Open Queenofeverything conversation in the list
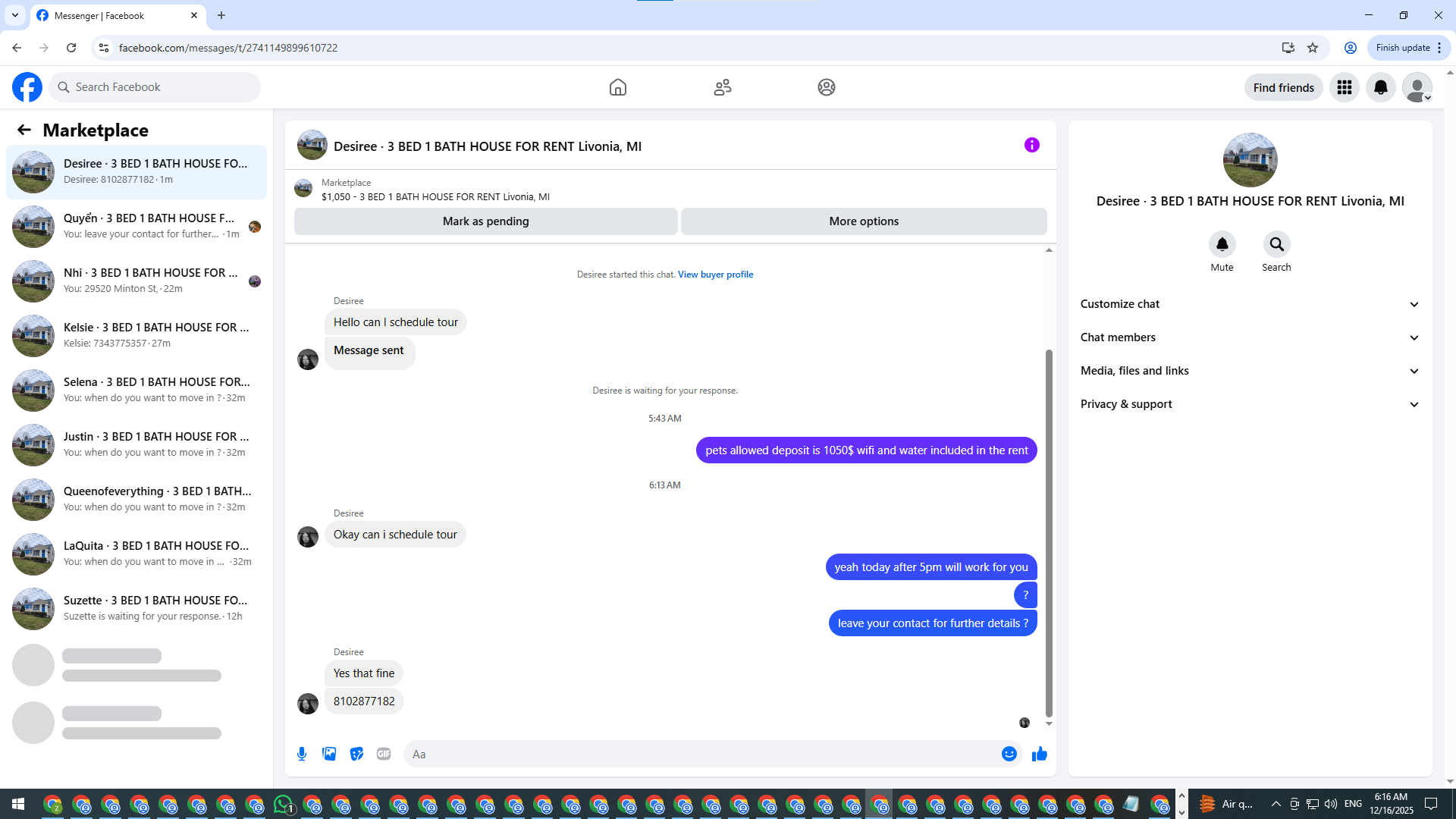Viewport: 1456px width, 819px height. point(136,499)
